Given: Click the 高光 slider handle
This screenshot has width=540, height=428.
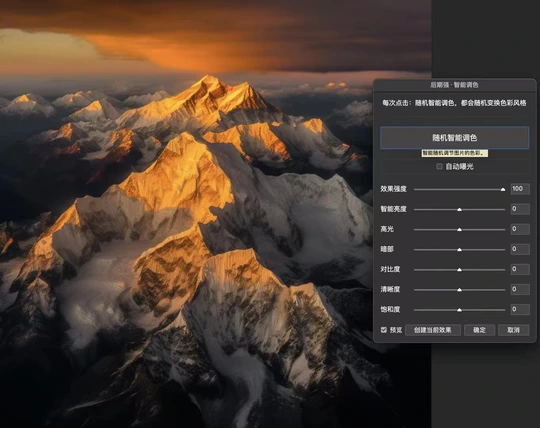Looking at the screenshot, I should click(x=459, y=229).
